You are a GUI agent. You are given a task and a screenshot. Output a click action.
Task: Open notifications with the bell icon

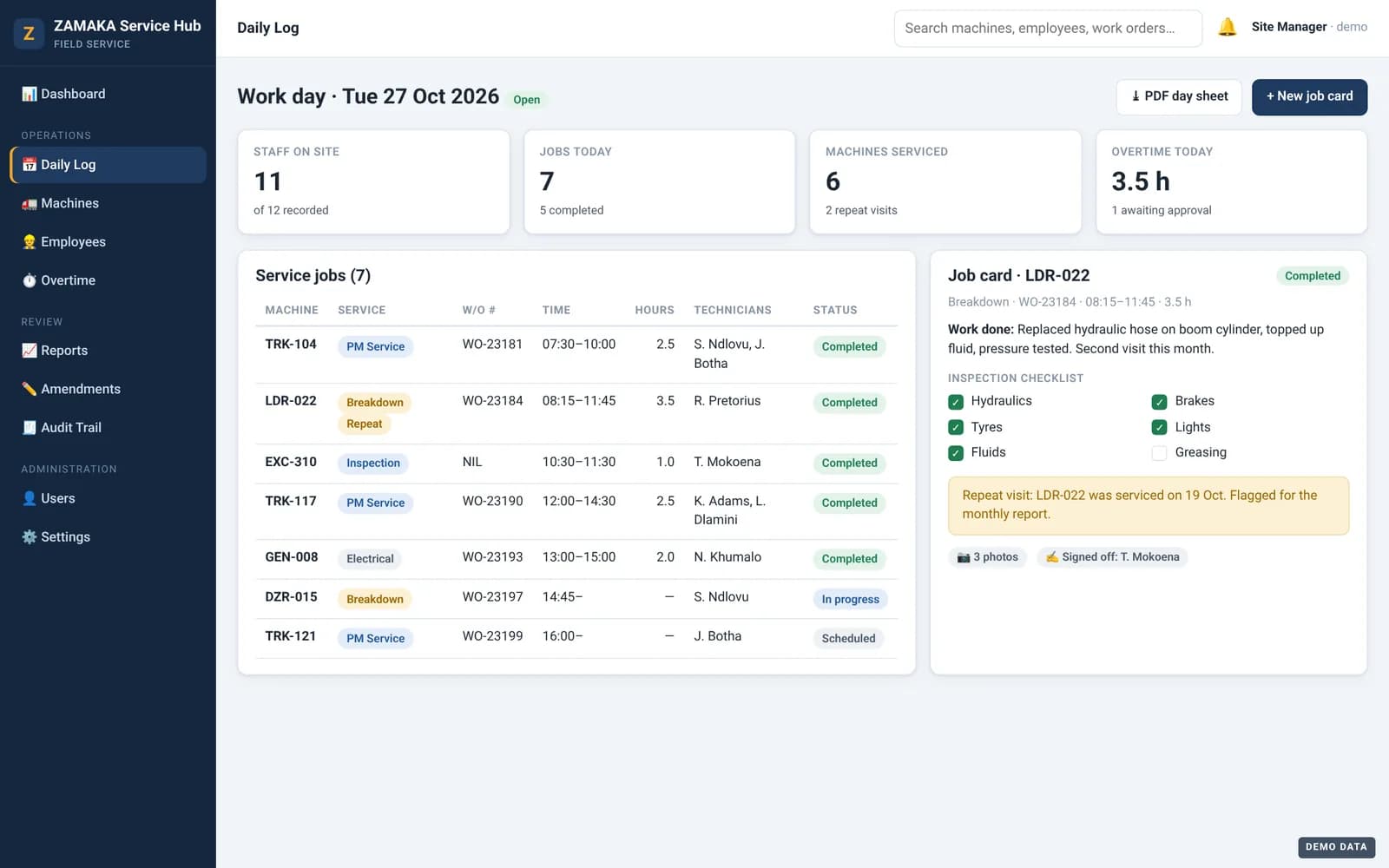[1227, 27]
